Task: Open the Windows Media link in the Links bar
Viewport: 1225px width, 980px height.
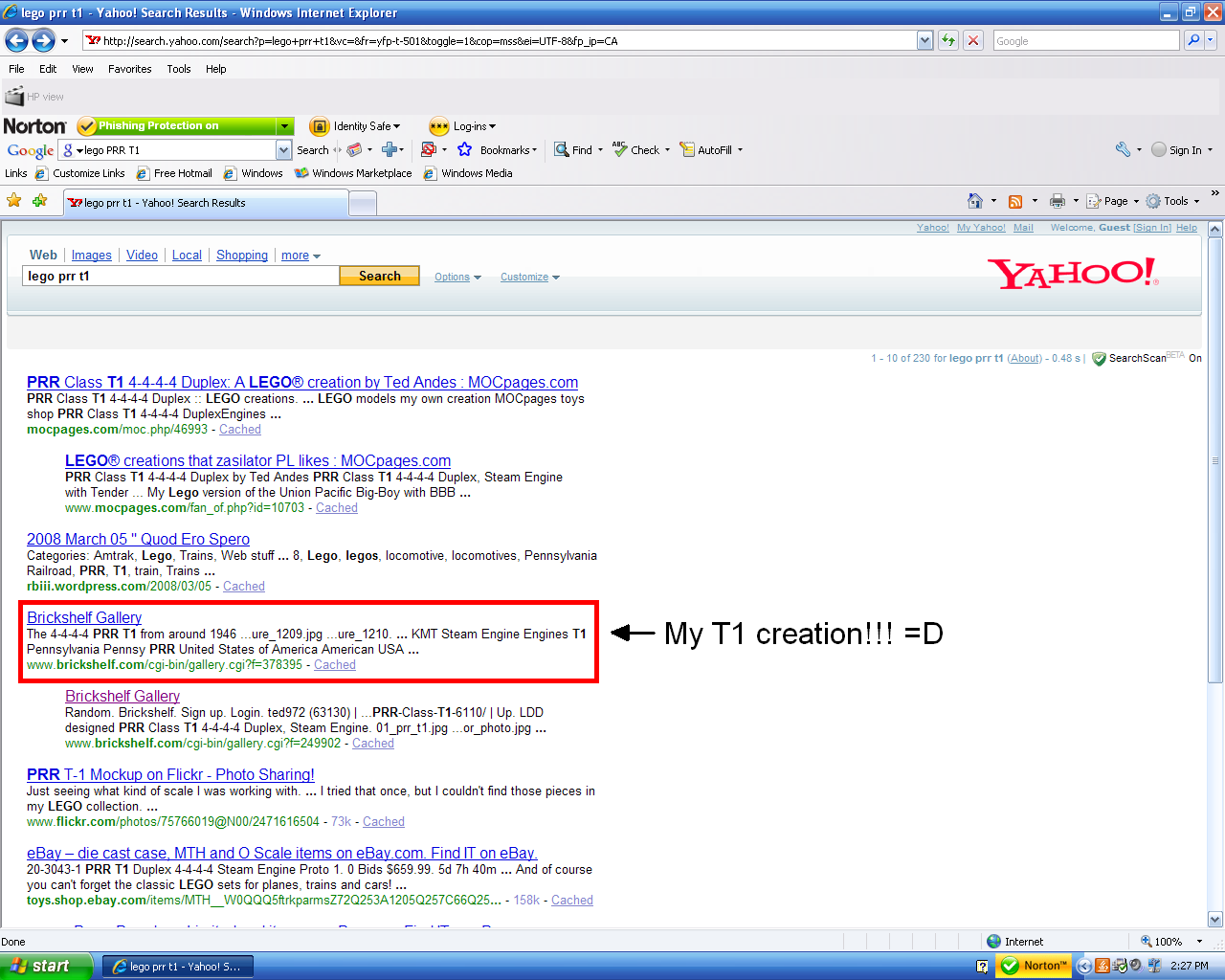Action: (x=468, y=173)
